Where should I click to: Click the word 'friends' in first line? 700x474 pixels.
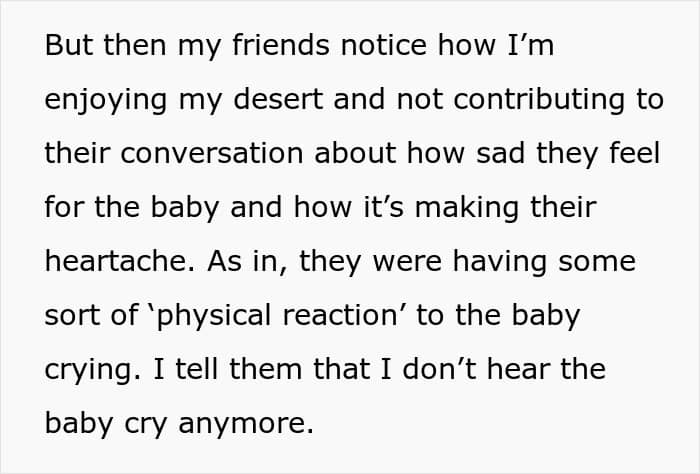pos(281,45)
